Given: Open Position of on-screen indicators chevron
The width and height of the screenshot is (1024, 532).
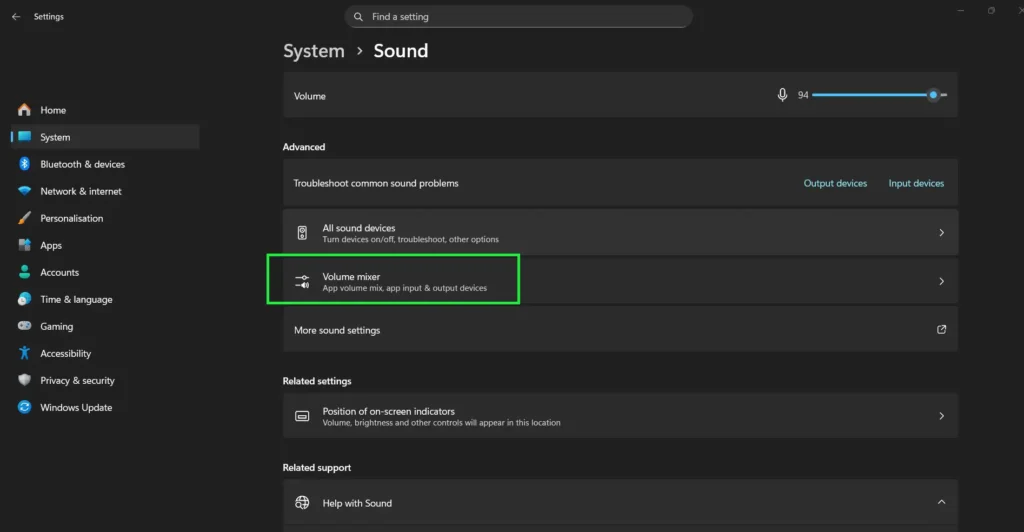Looking at the screenshot, I should pyautogui.click(x=941, y=416).
